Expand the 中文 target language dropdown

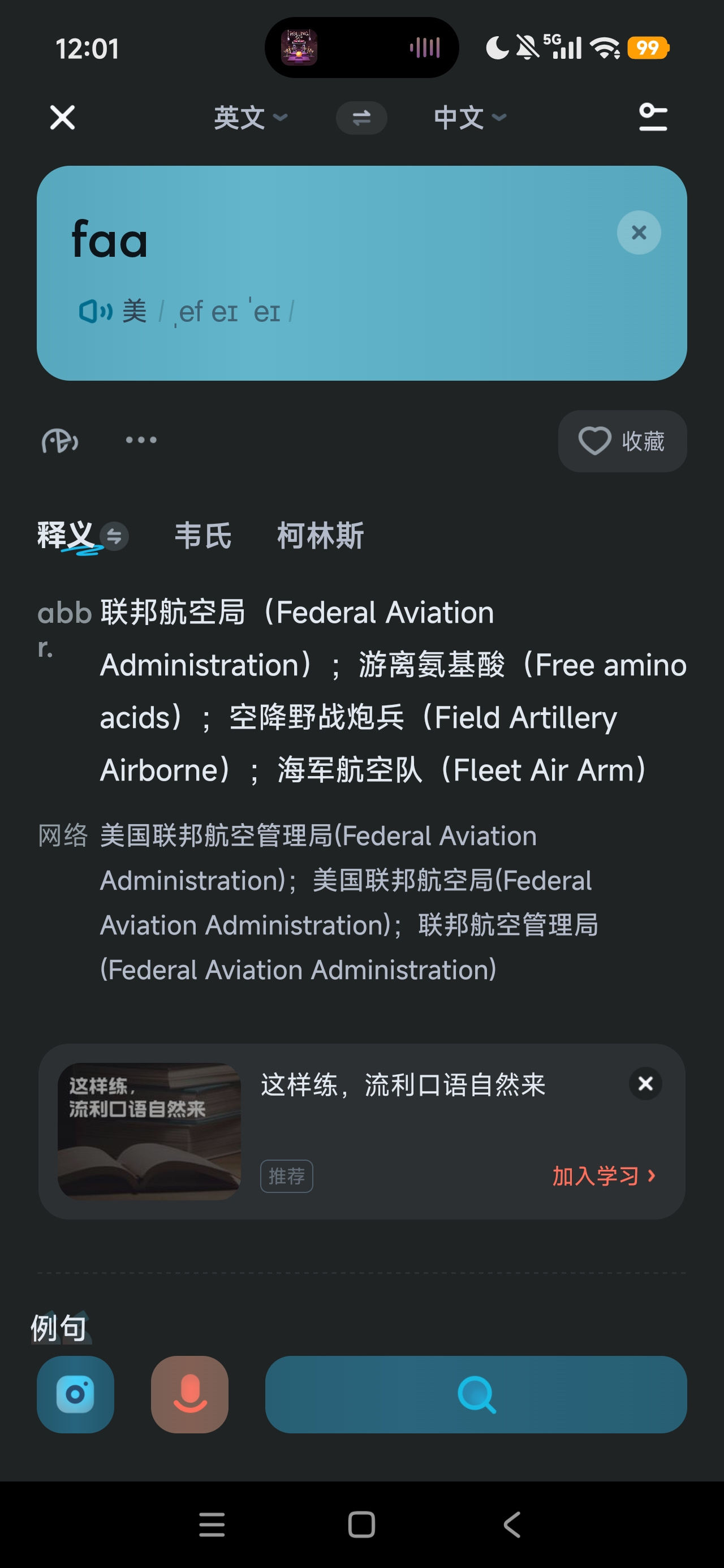click(470, 118)
